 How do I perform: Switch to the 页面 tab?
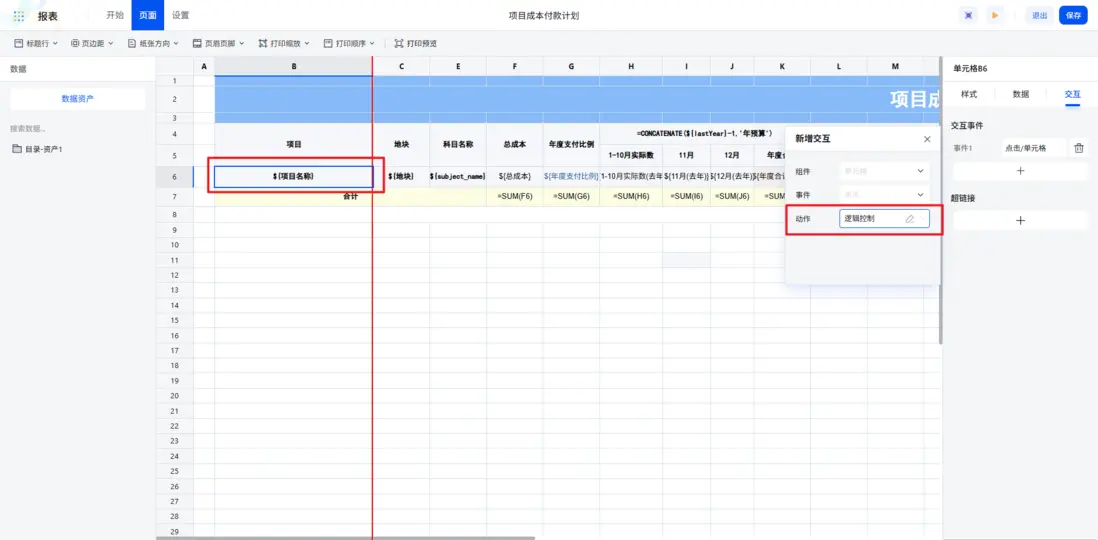pos(148,15)
